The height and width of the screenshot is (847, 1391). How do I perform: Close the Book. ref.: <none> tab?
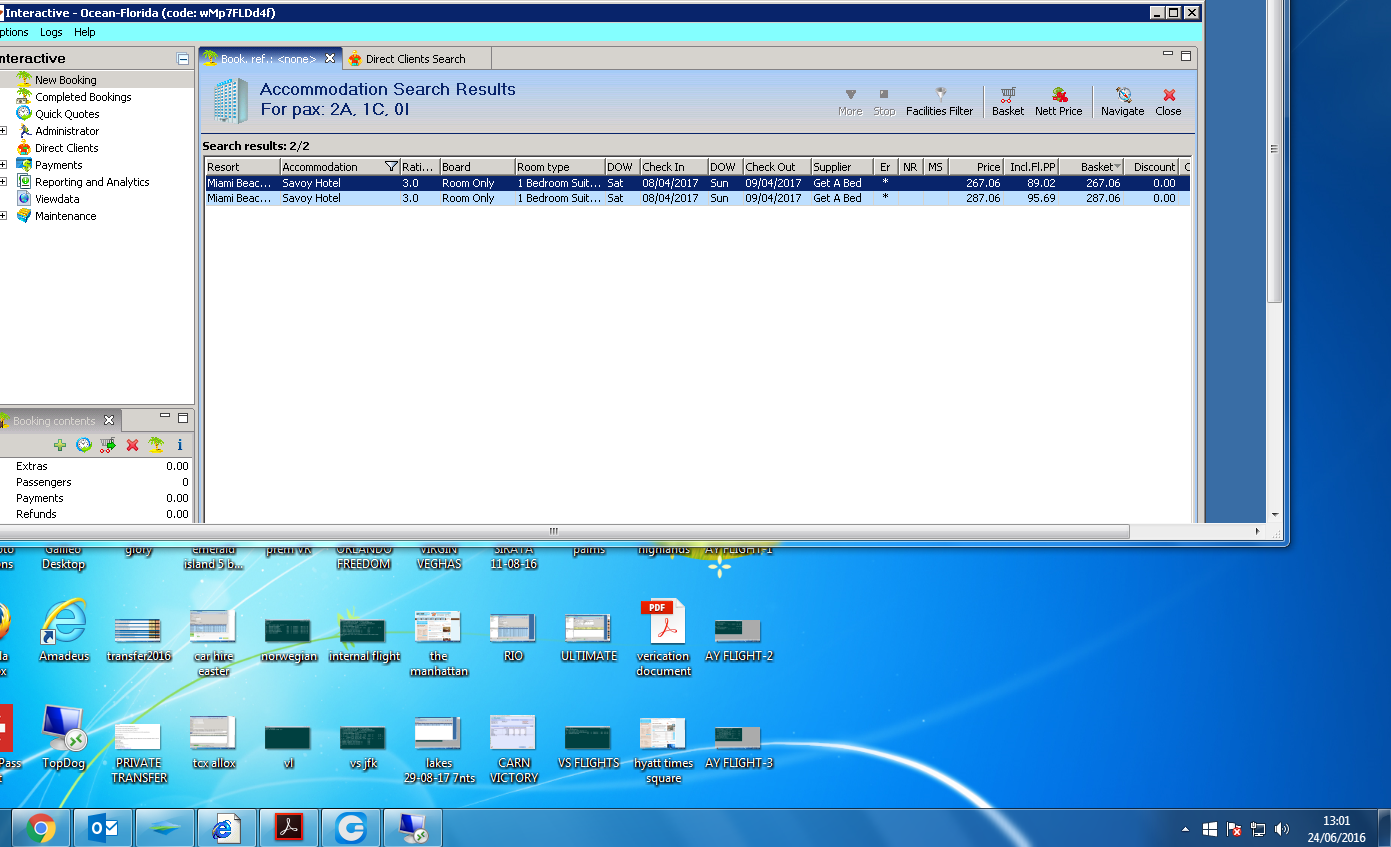[x=330, y=59]
